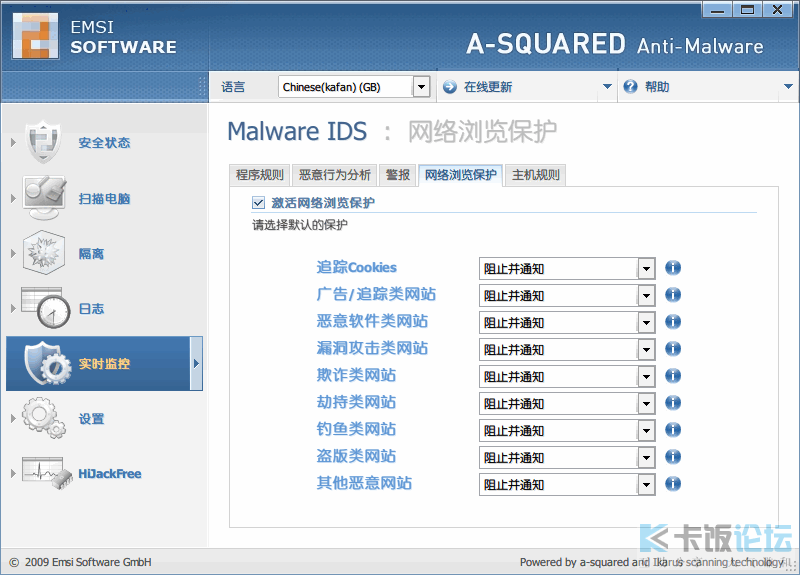Open the 日志 clock log icon

click(x=46, y=308)
